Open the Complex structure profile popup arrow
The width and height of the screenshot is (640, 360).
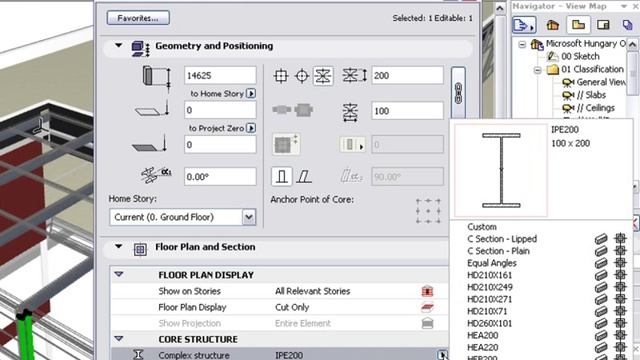[442, 355]
